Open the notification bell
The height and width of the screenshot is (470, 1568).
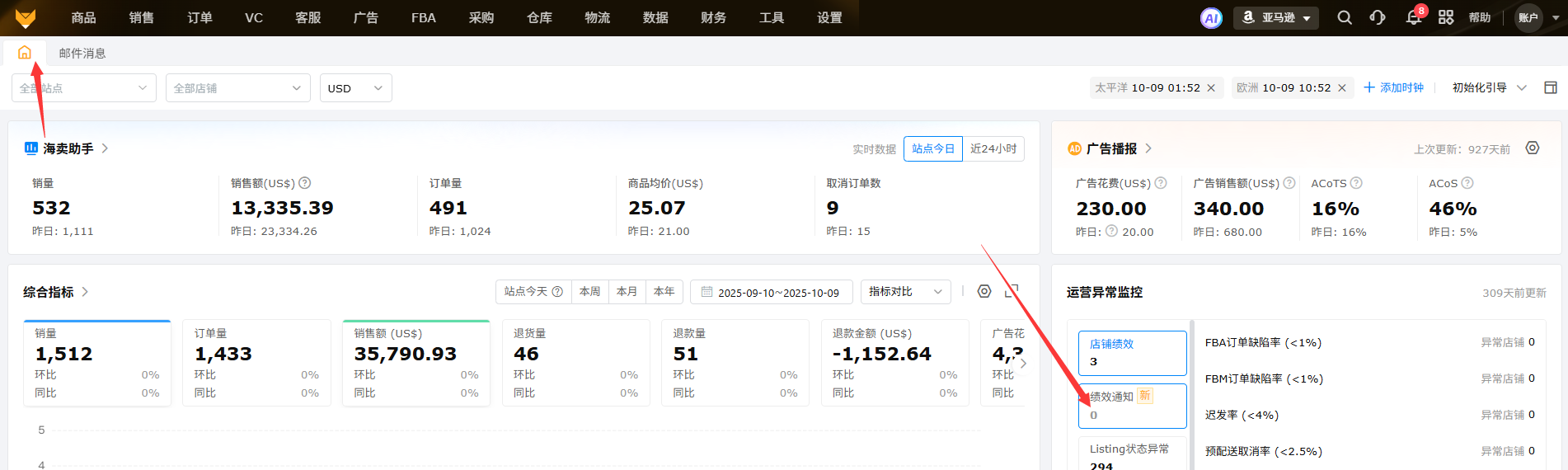point(1413,18)
